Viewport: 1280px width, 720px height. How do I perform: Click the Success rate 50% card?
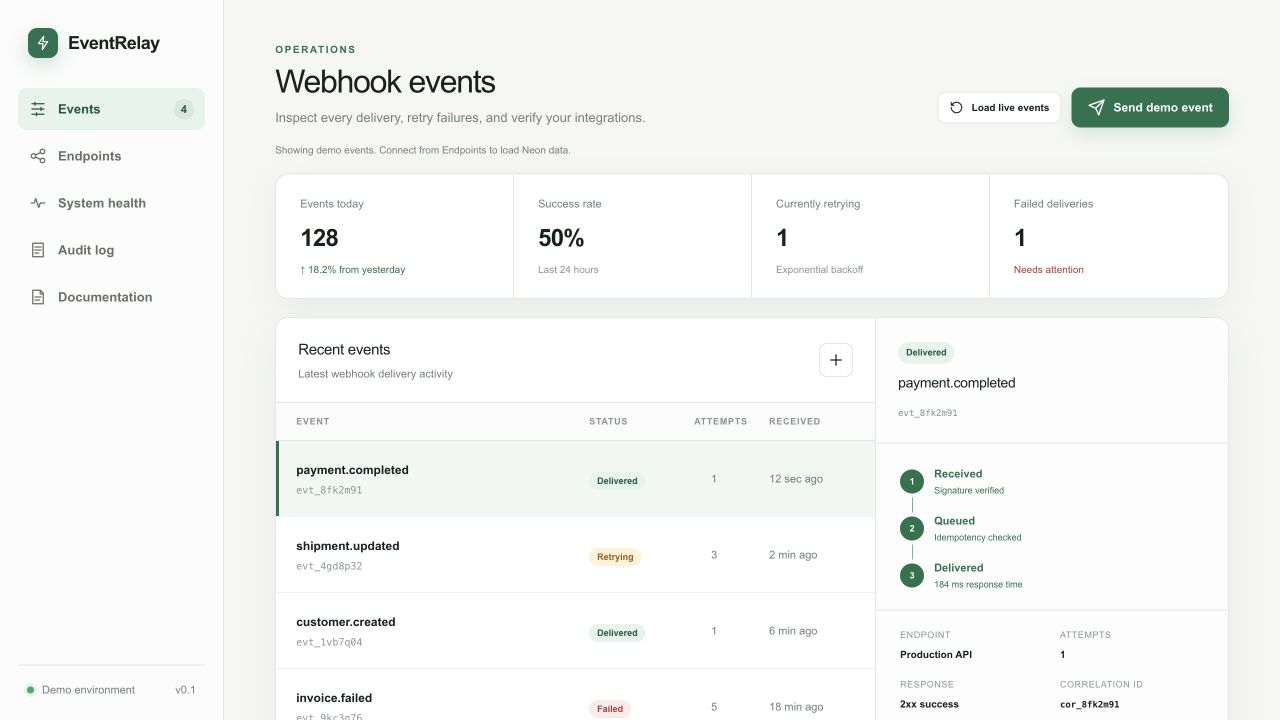pyautogui.click(x=633, y=236)
